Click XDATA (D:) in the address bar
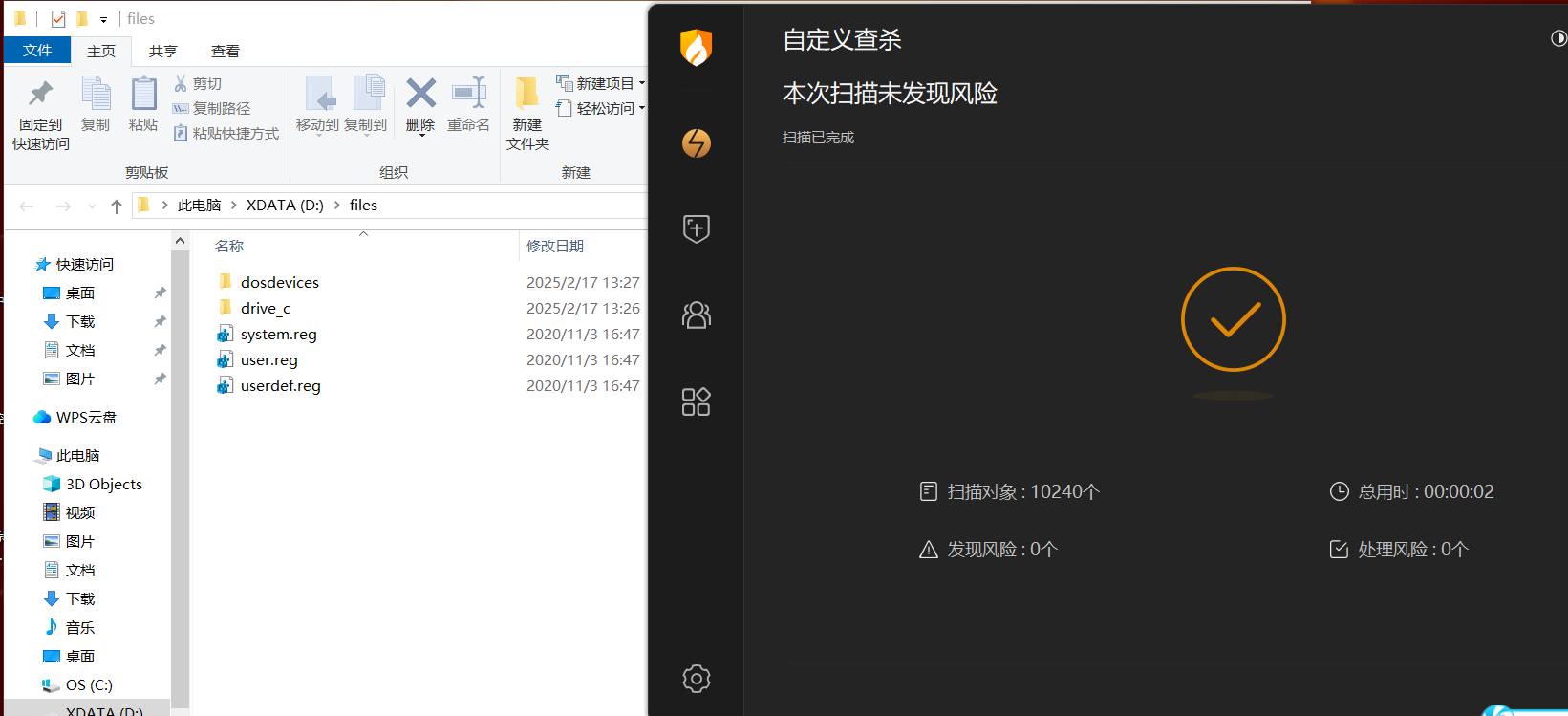 pyautogui.click(x=285, y=205)
